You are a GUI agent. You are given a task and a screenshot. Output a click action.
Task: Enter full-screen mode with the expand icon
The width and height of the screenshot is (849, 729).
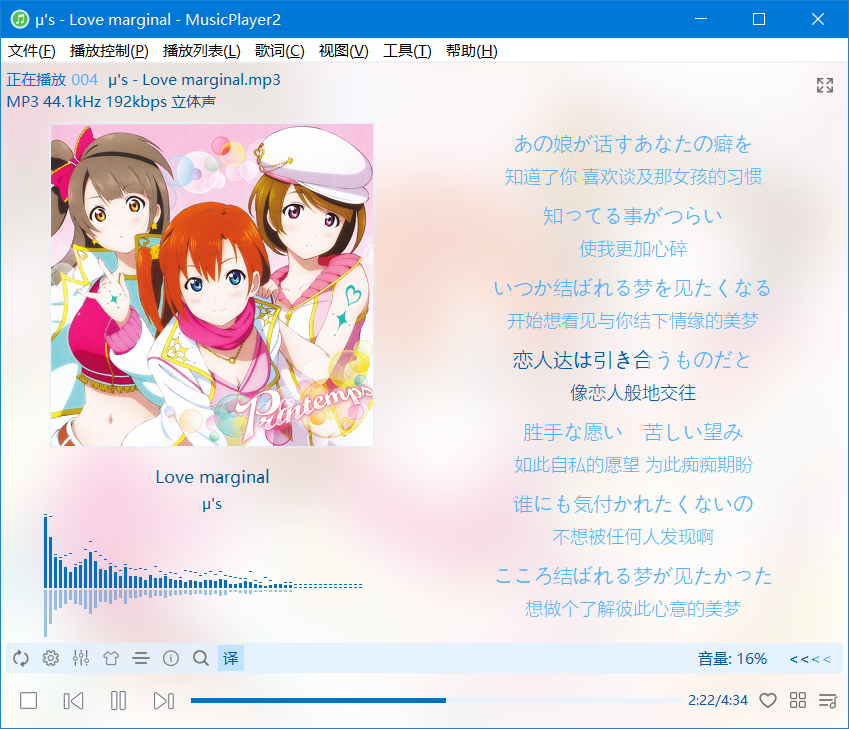tap(825, 85)
